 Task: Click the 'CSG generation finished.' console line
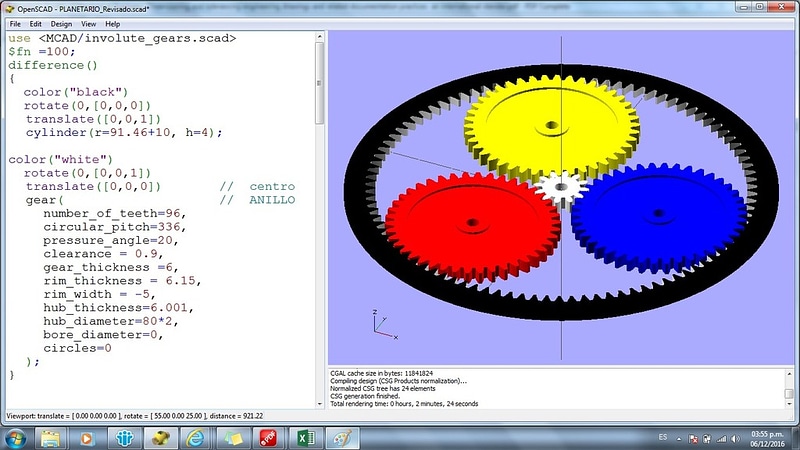tap(365, 396)
